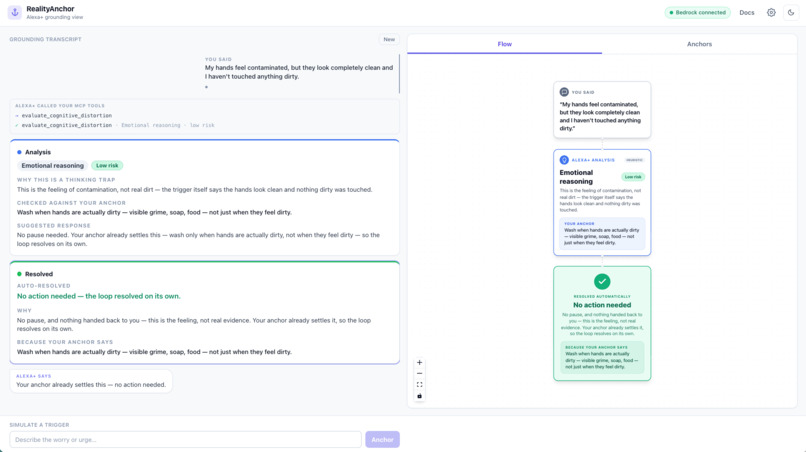Toggle dark mode moon icon
This screenshot has height=452, width=806.
coord(791,12)
